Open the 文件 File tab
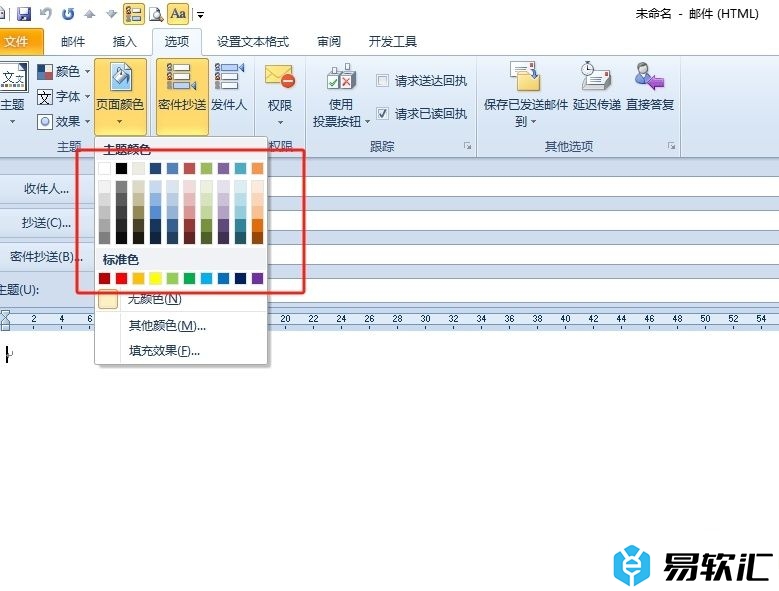Viewport: 779px width, 591px height. click(20, 42)
